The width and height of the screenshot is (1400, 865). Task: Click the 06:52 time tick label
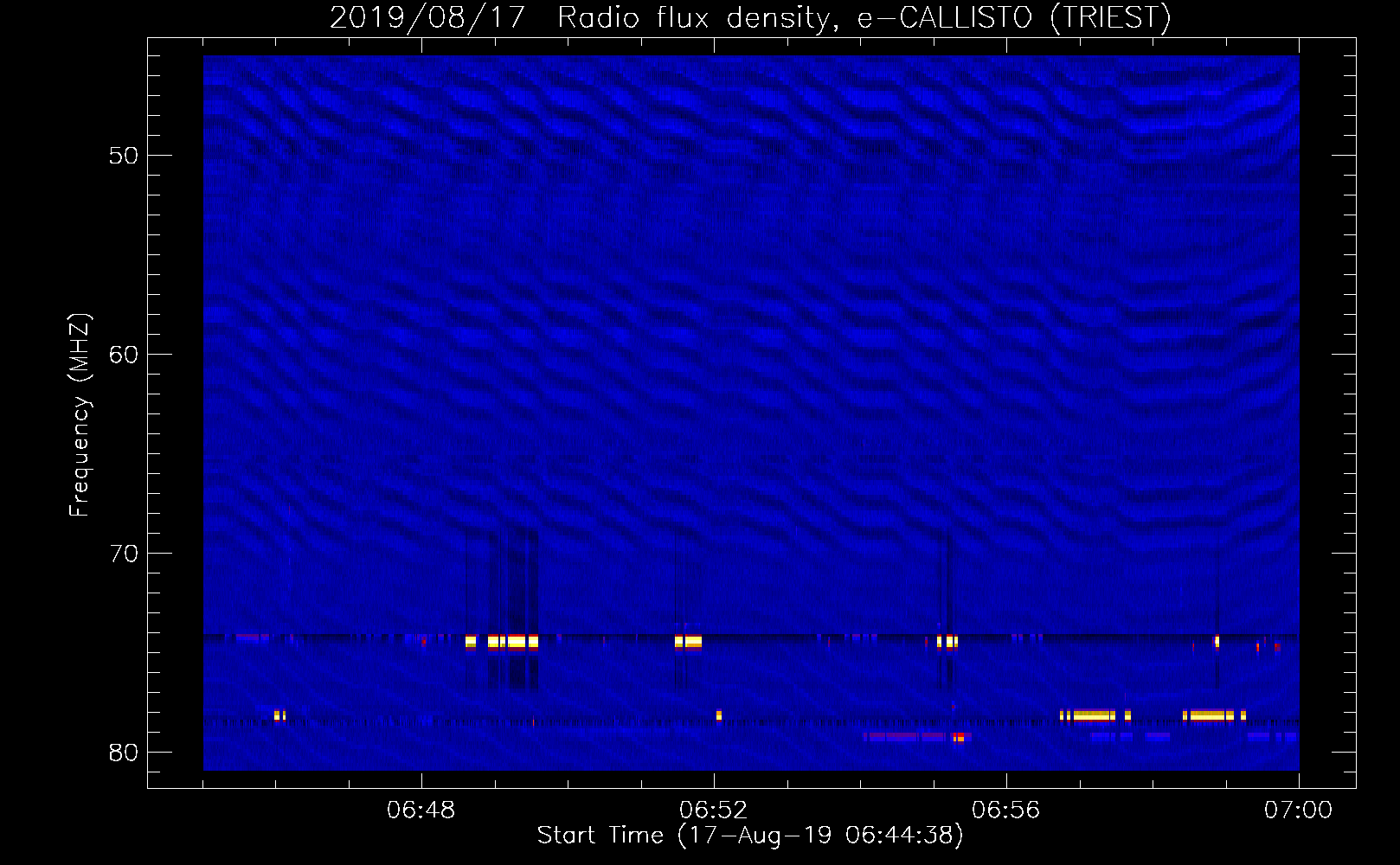(714, 811)
